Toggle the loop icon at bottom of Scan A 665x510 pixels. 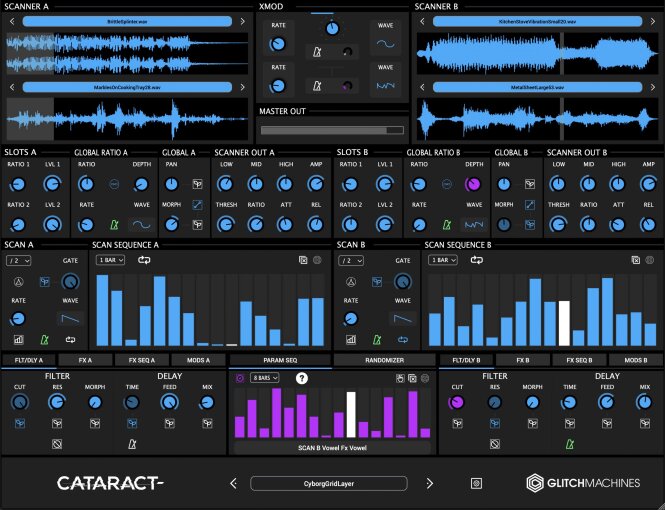coord(70,339)
